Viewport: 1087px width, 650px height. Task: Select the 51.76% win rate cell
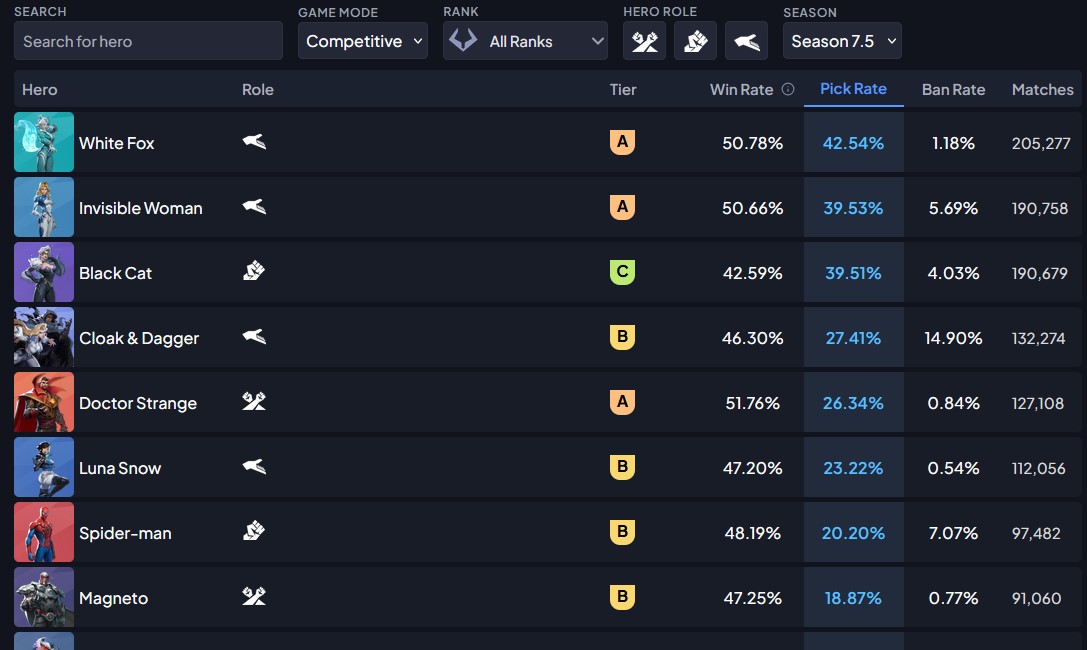coord(752,403)
